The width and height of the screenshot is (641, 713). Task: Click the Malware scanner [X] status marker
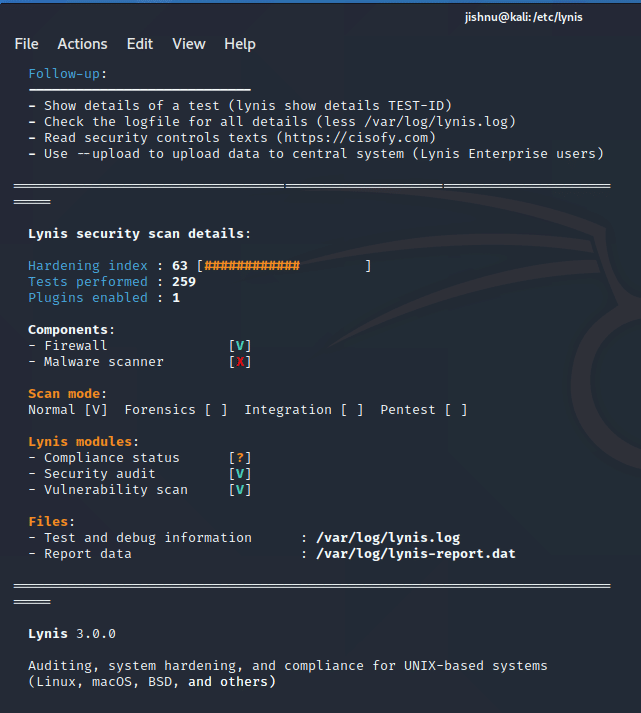tap(240, 362)
